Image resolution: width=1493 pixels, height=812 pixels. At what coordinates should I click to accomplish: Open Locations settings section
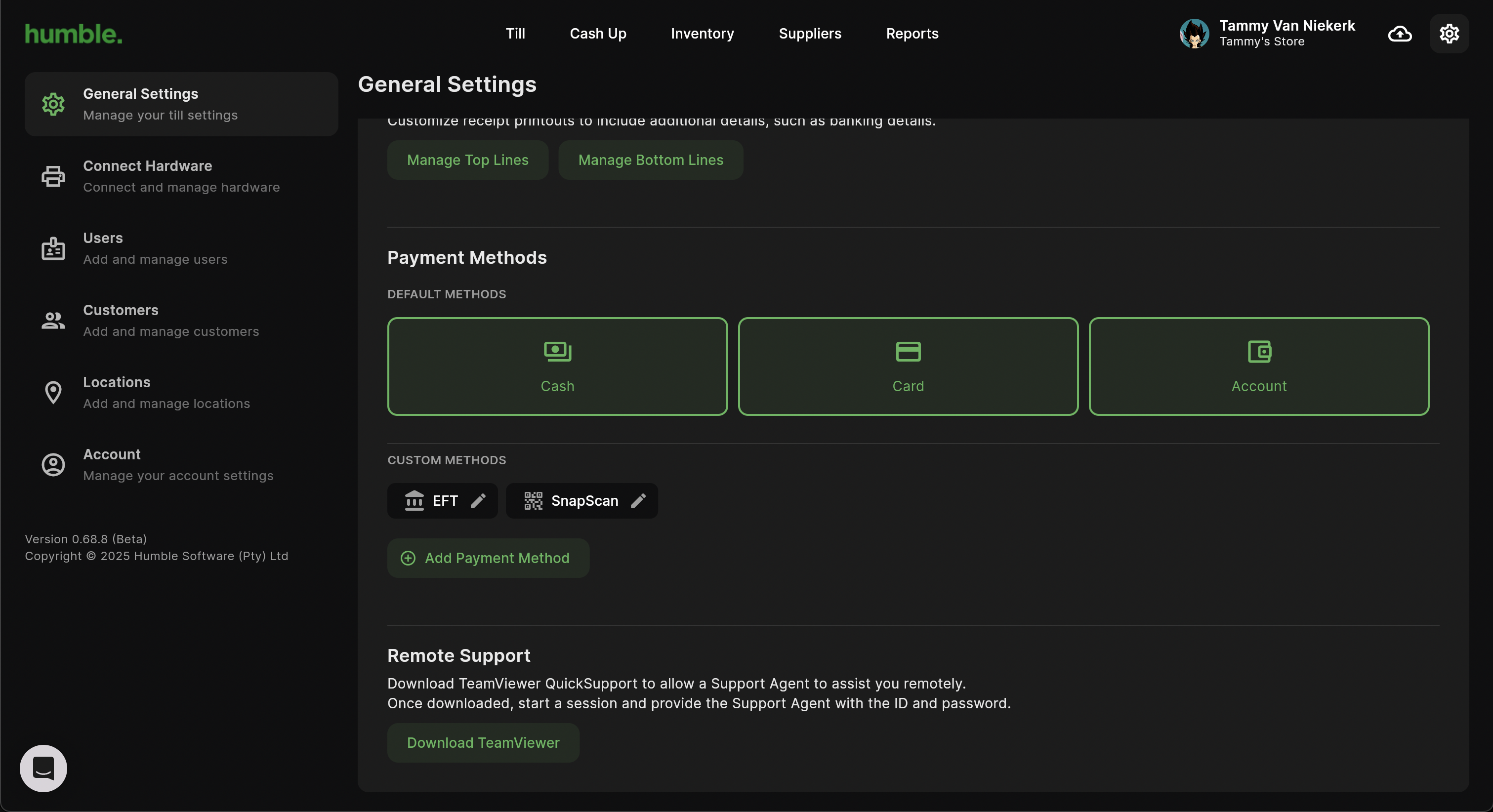pos(181,393)
